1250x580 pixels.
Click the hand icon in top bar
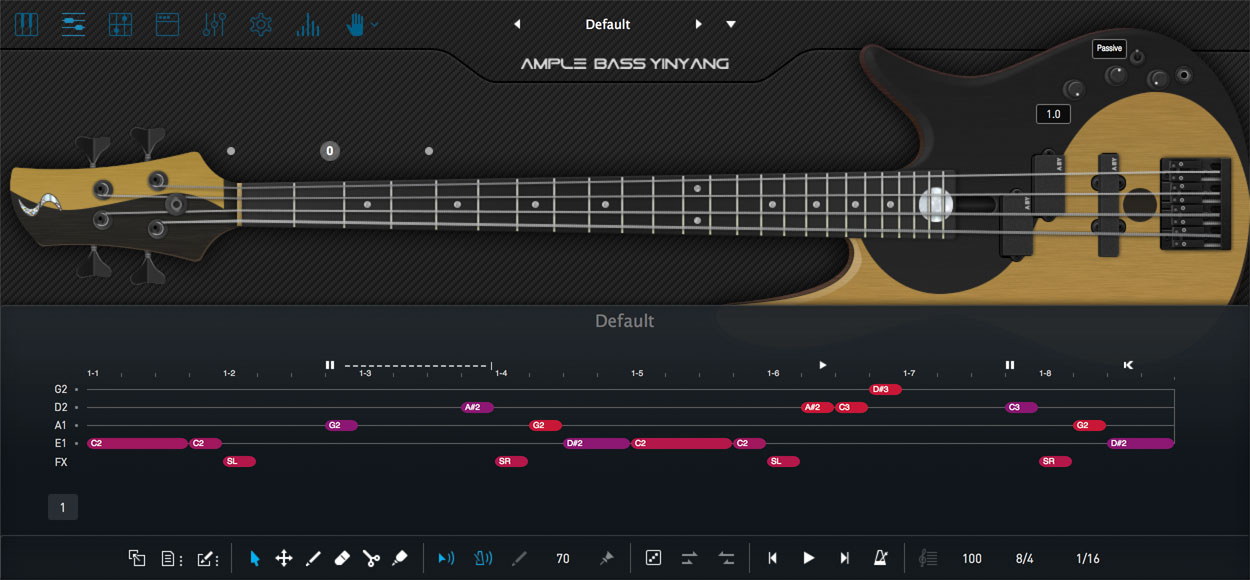tap(355, 25)
